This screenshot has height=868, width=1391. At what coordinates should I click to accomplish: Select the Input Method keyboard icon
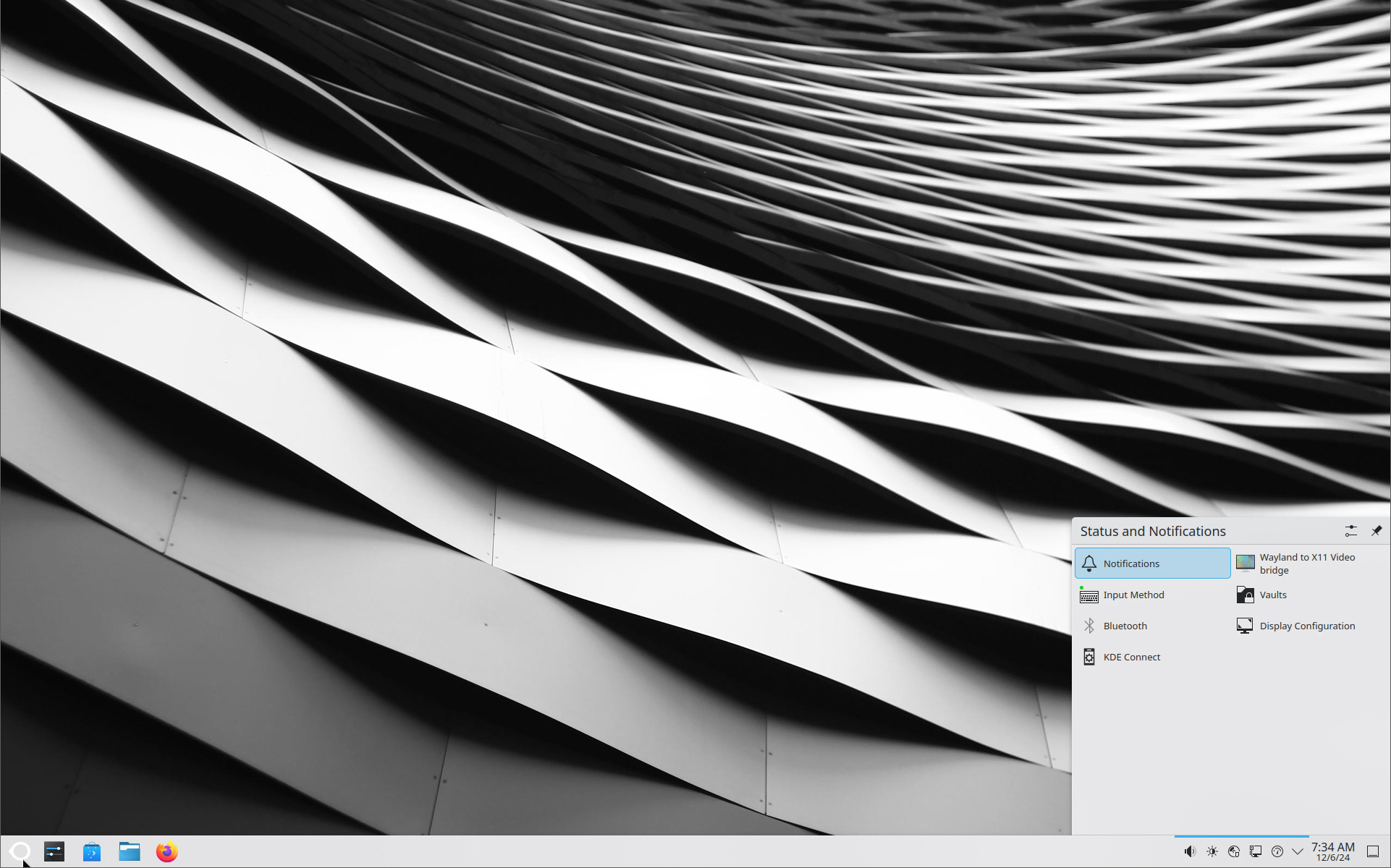1133,595
